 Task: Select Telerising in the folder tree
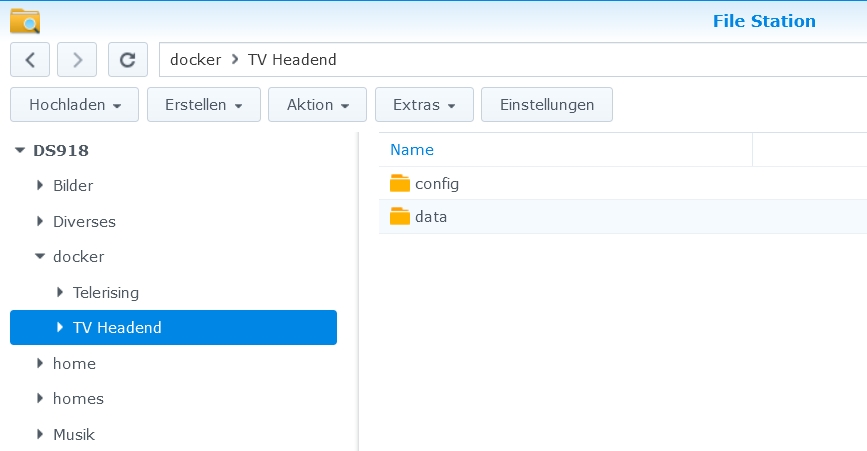[x=106, y=292]
